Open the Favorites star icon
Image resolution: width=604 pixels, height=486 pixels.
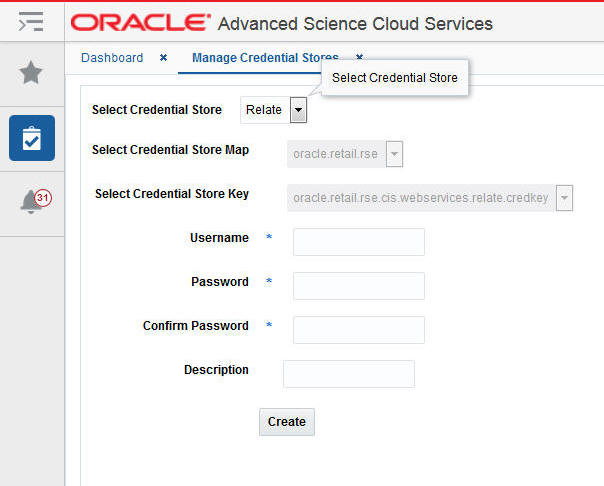31,72
